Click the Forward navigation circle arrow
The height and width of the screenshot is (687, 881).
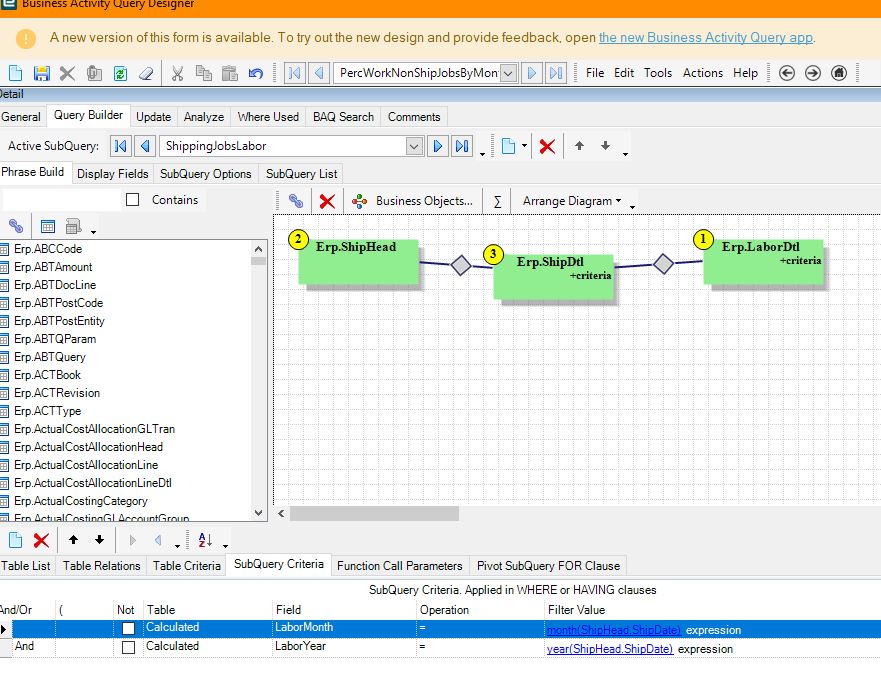[x=812, y=73]
